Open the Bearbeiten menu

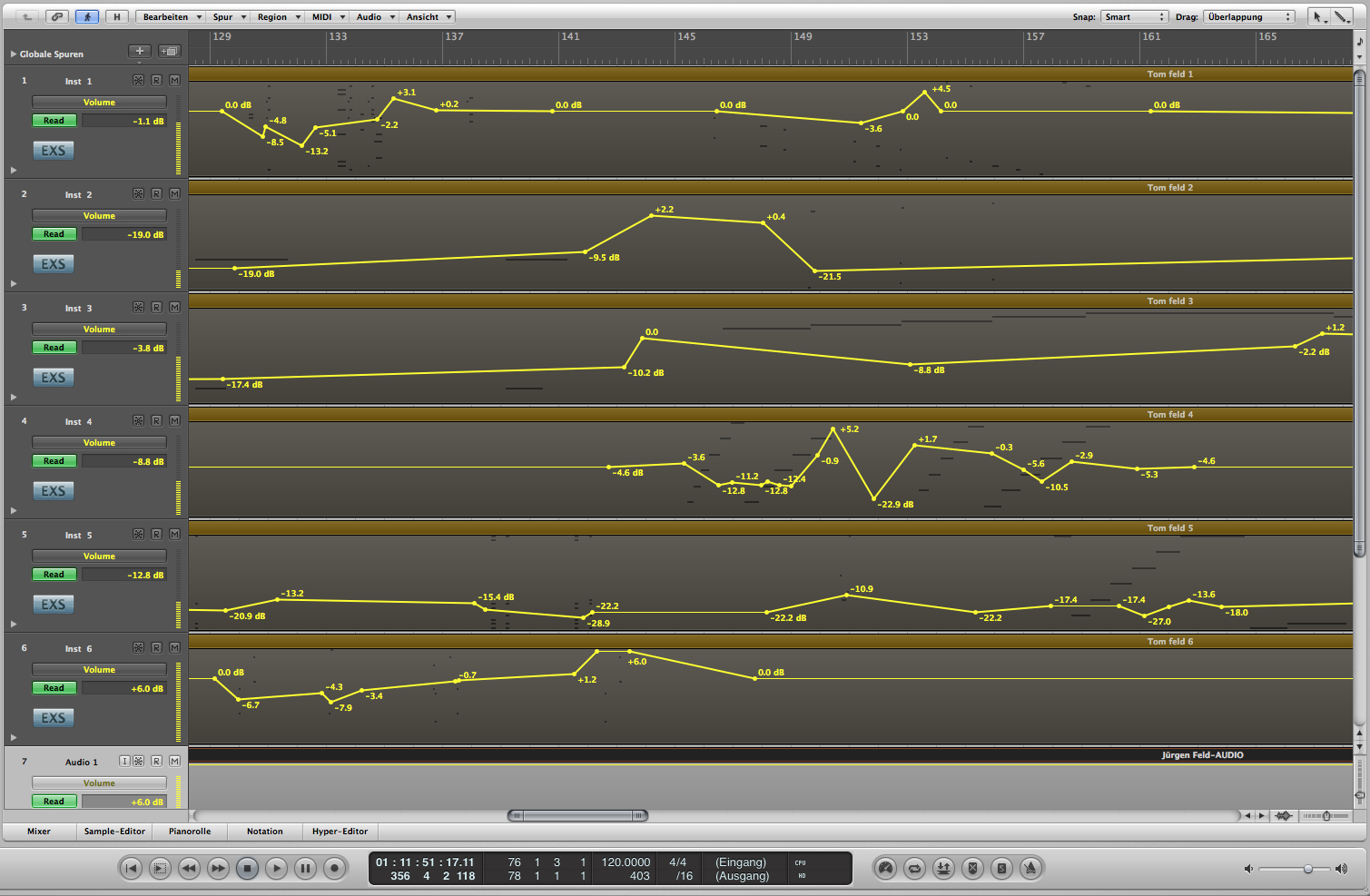170,16
